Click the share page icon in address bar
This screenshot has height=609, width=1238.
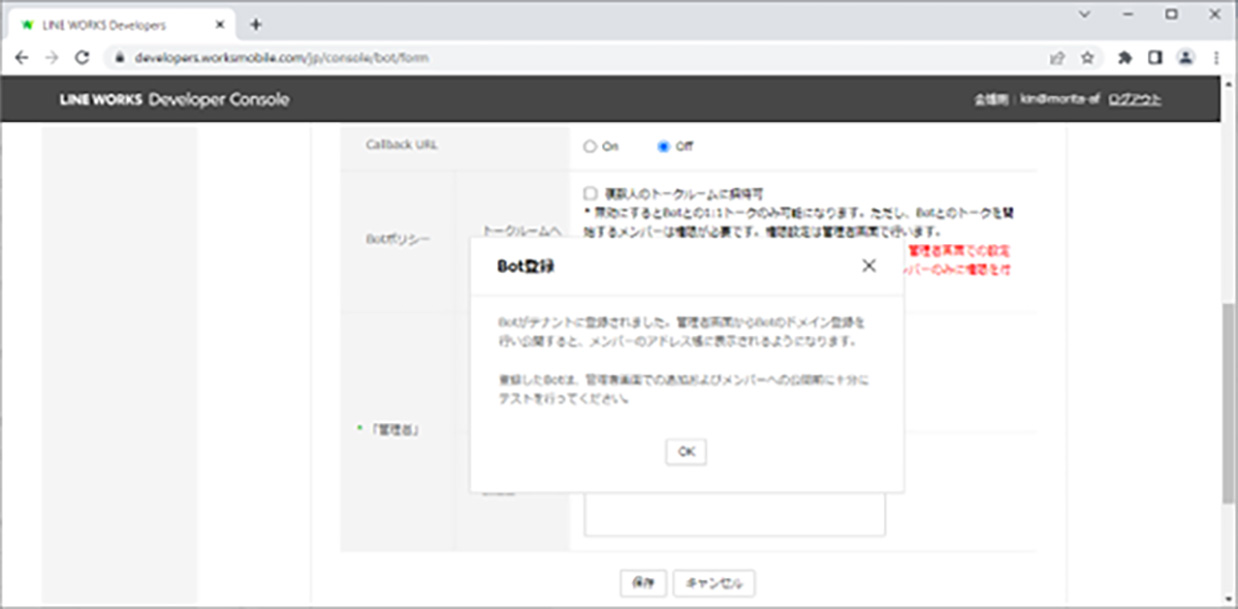click(x=1057, y=58)
